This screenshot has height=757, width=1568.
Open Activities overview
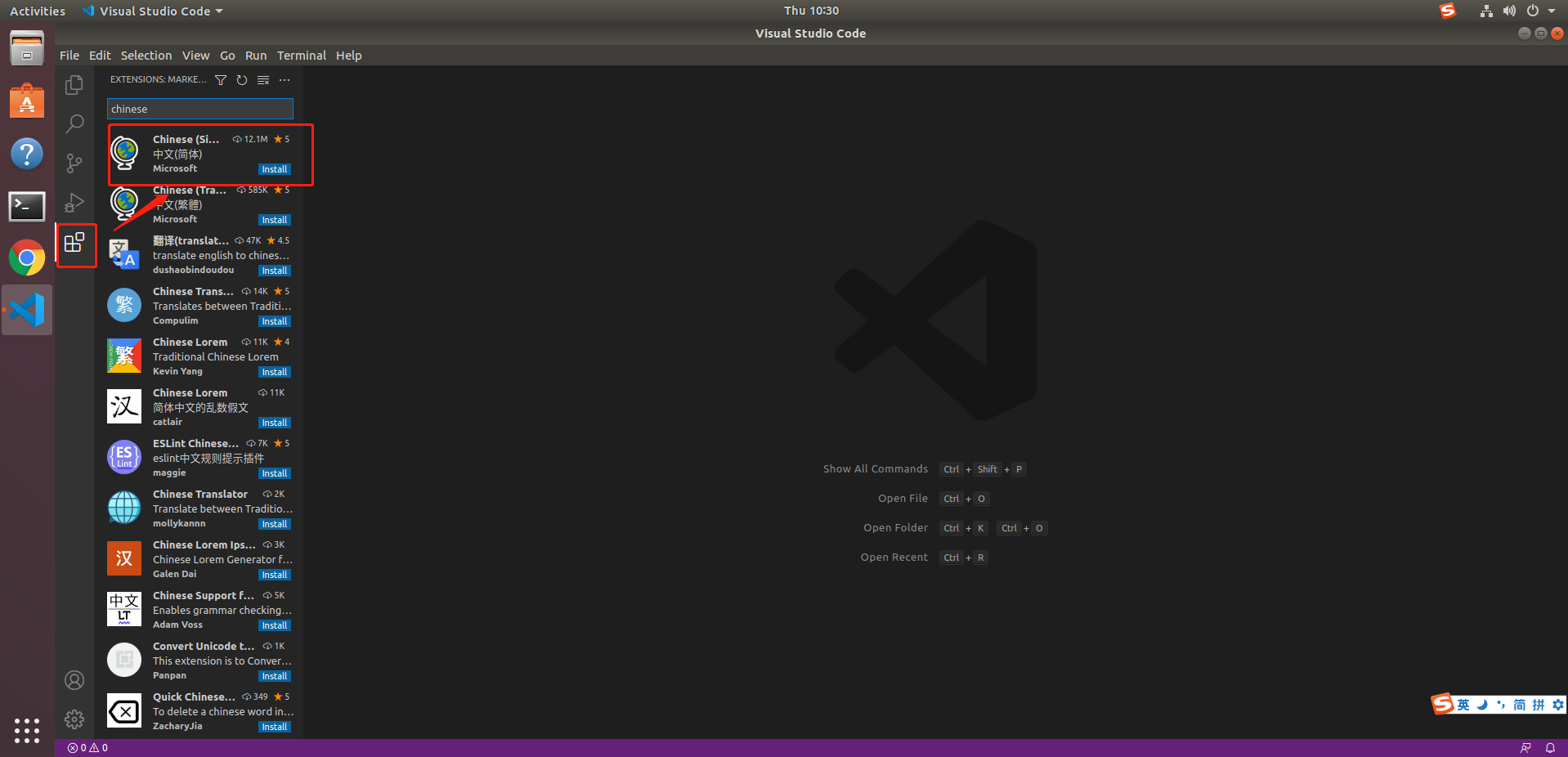pos(38,11)
